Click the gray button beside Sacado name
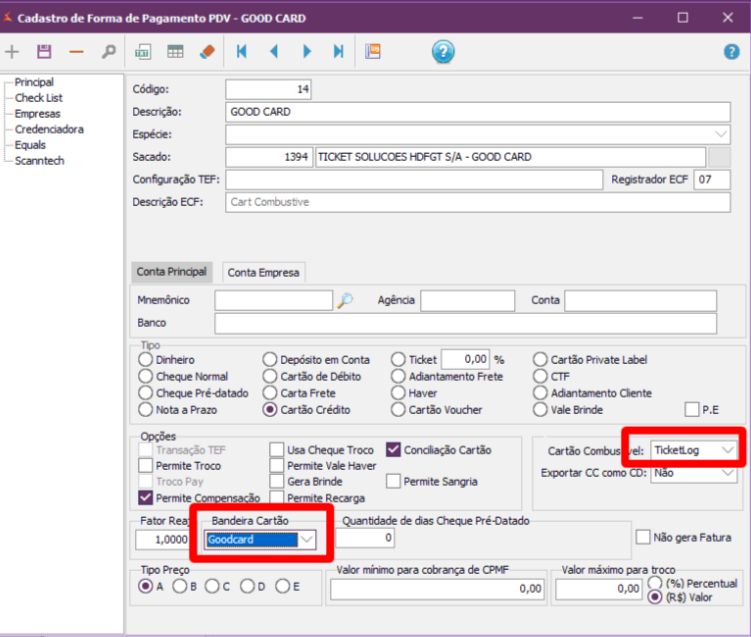Viewport: 751px width, 637px height. (719, 157)
